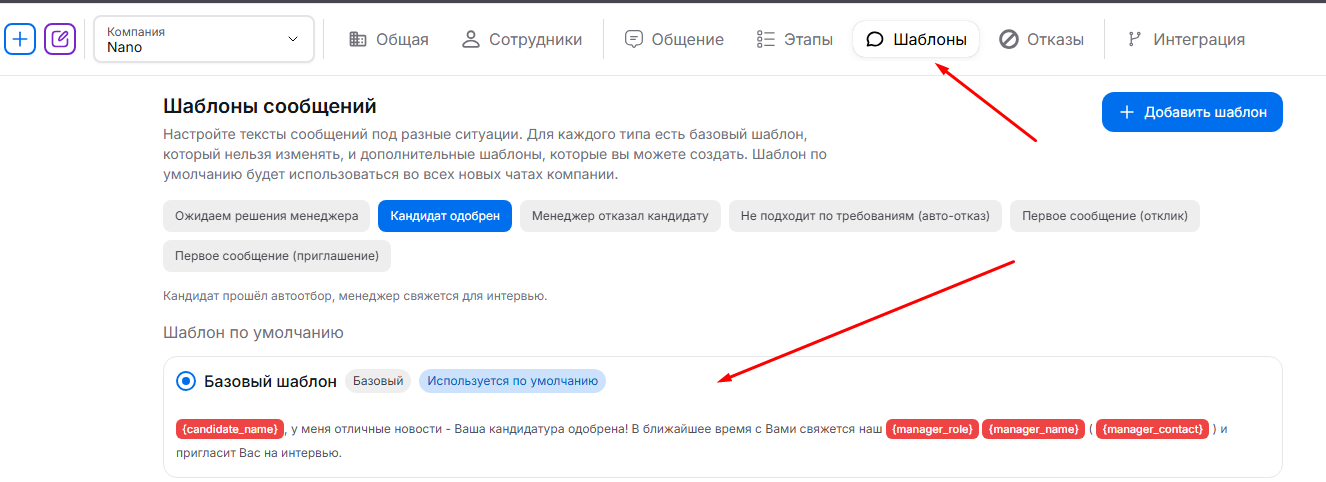Go to the Общение tab

pos(674,40)
